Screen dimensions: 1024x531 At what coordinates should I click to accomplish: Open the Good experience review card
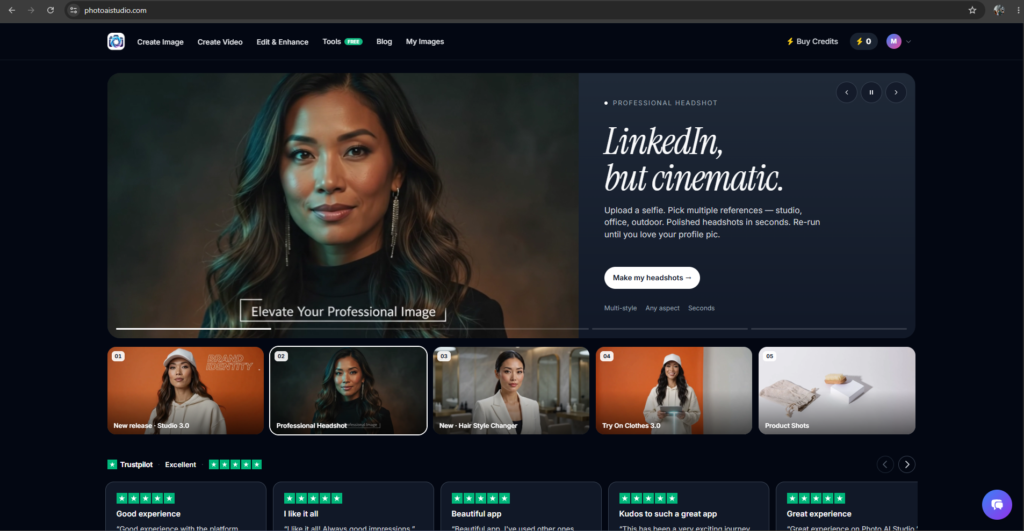[185, 506]
